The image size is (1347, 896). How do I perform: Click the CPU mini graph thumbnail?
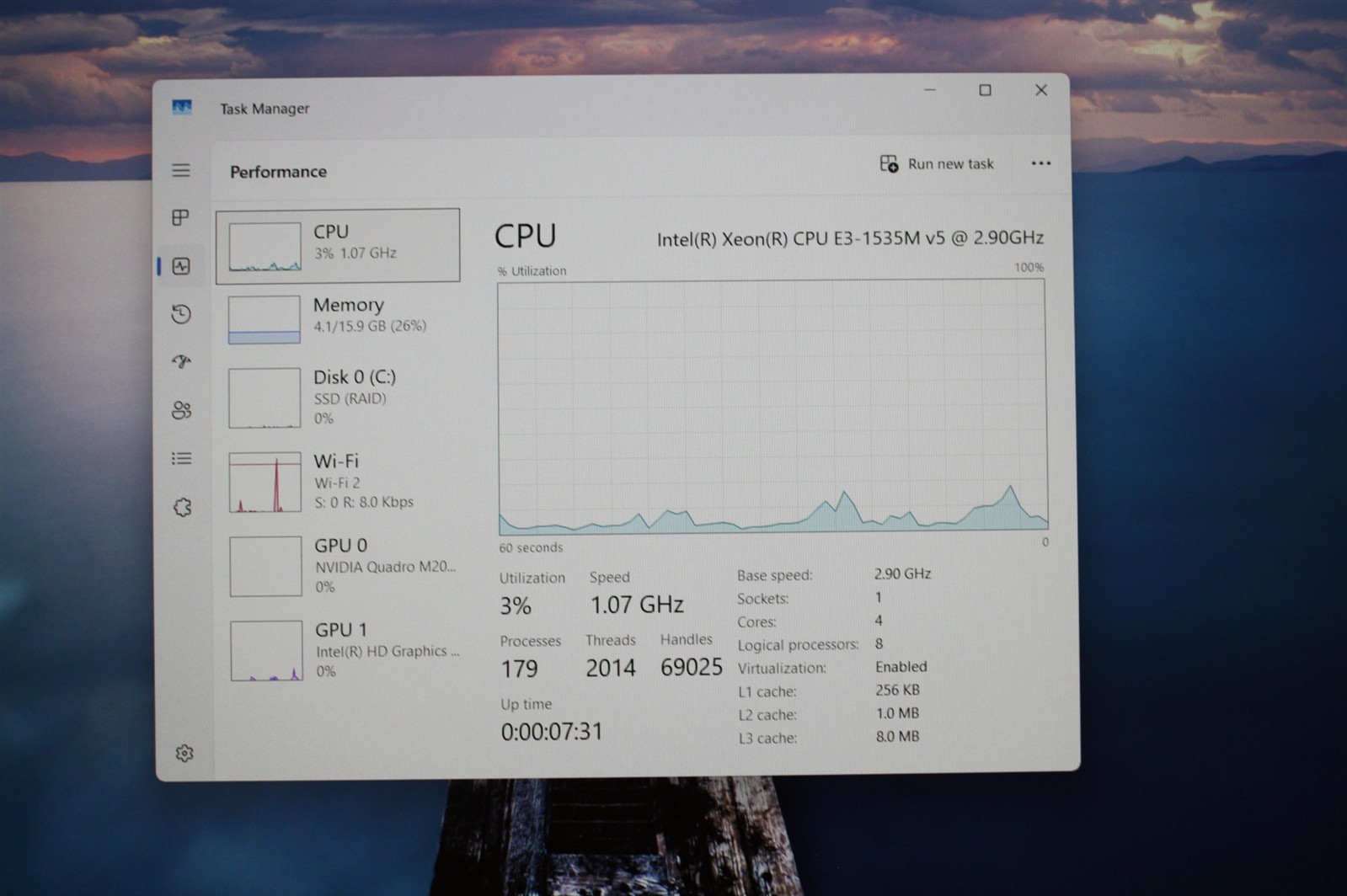click(x=265, y=247)
